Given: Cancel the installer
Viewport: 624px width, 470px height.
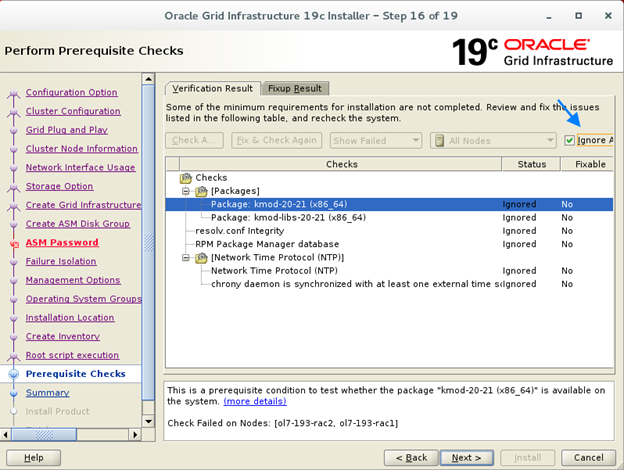Looking at the screenshot, I should 588,458.
